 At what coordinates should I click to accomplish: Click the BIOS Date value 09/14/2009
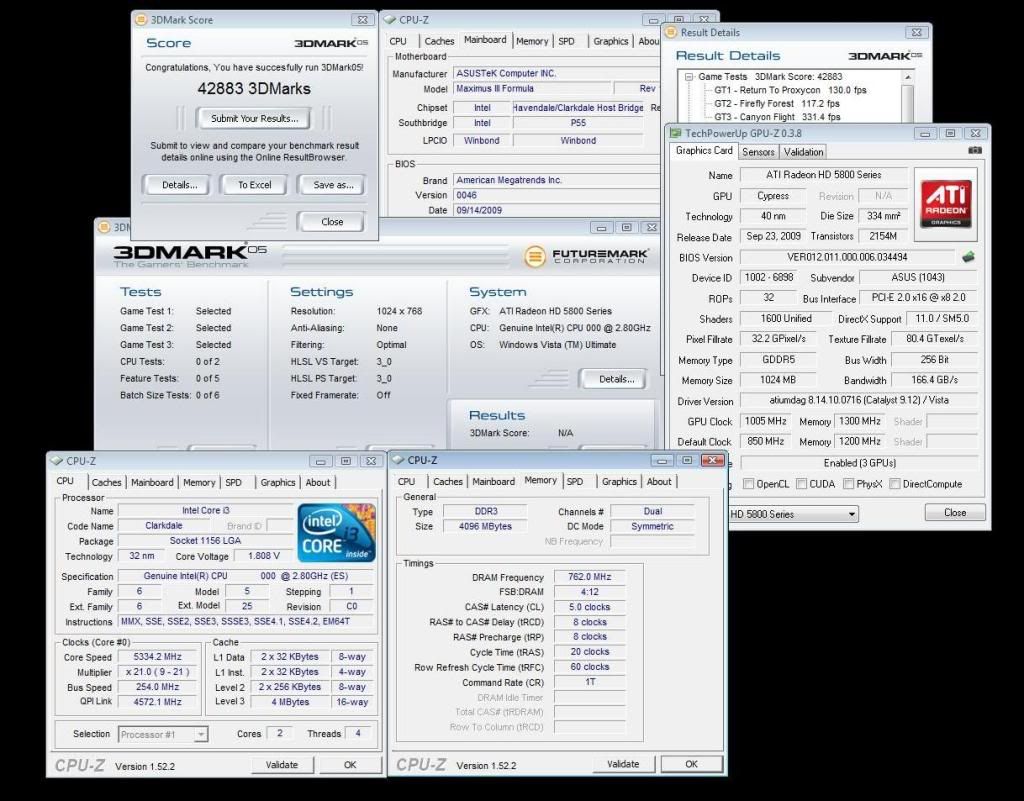coord(556,210)
